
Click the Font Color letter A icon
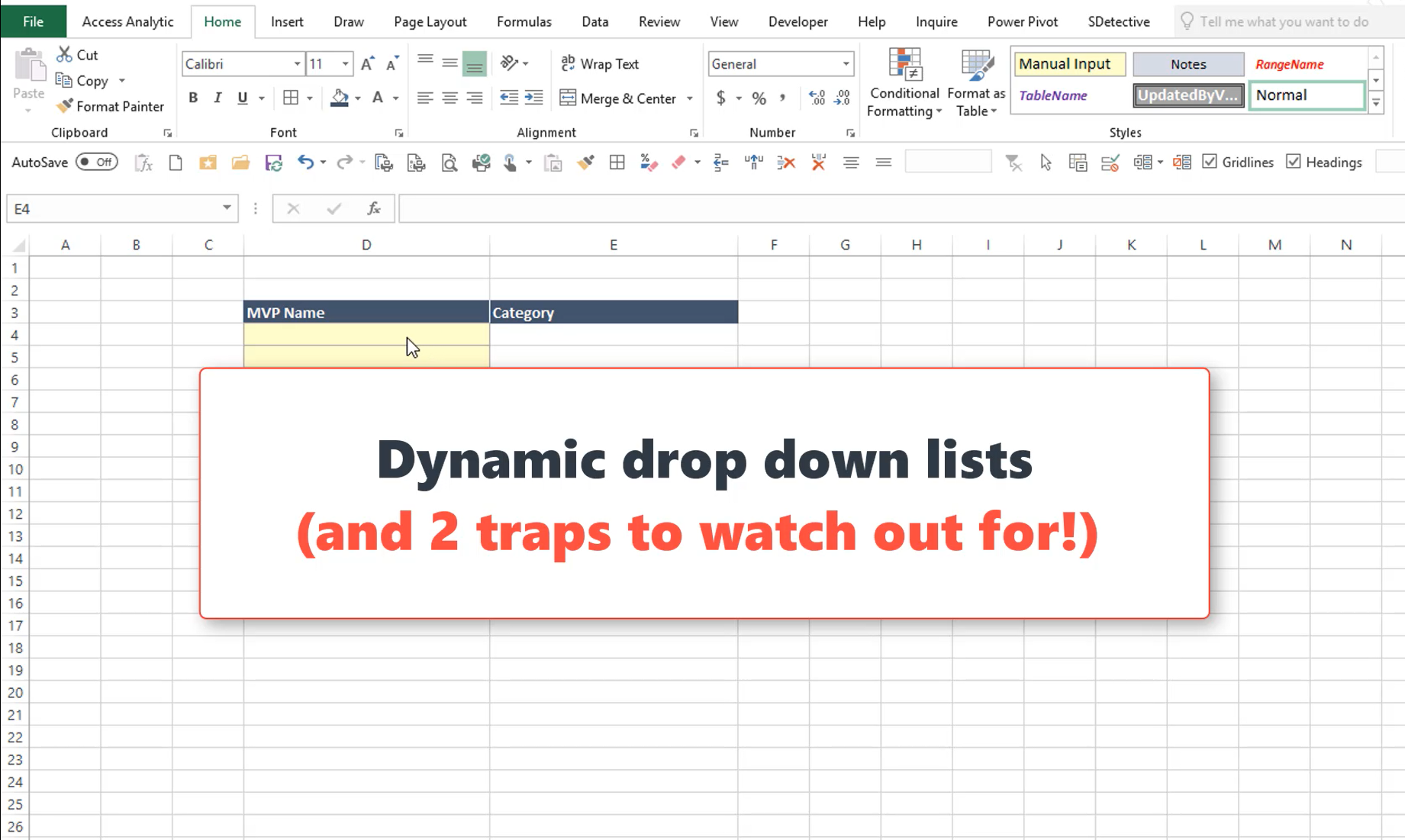[x=378, y=98]
